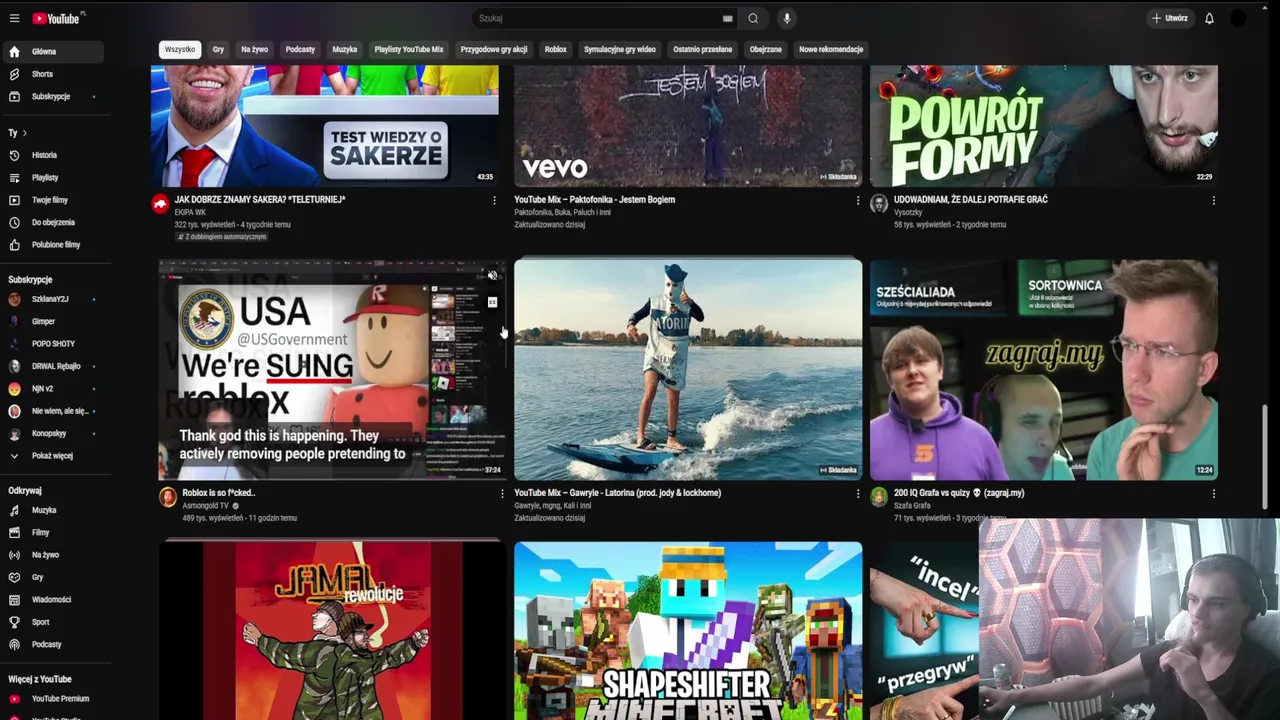Select the Podcasty filter chip

[x=300, y=49]
